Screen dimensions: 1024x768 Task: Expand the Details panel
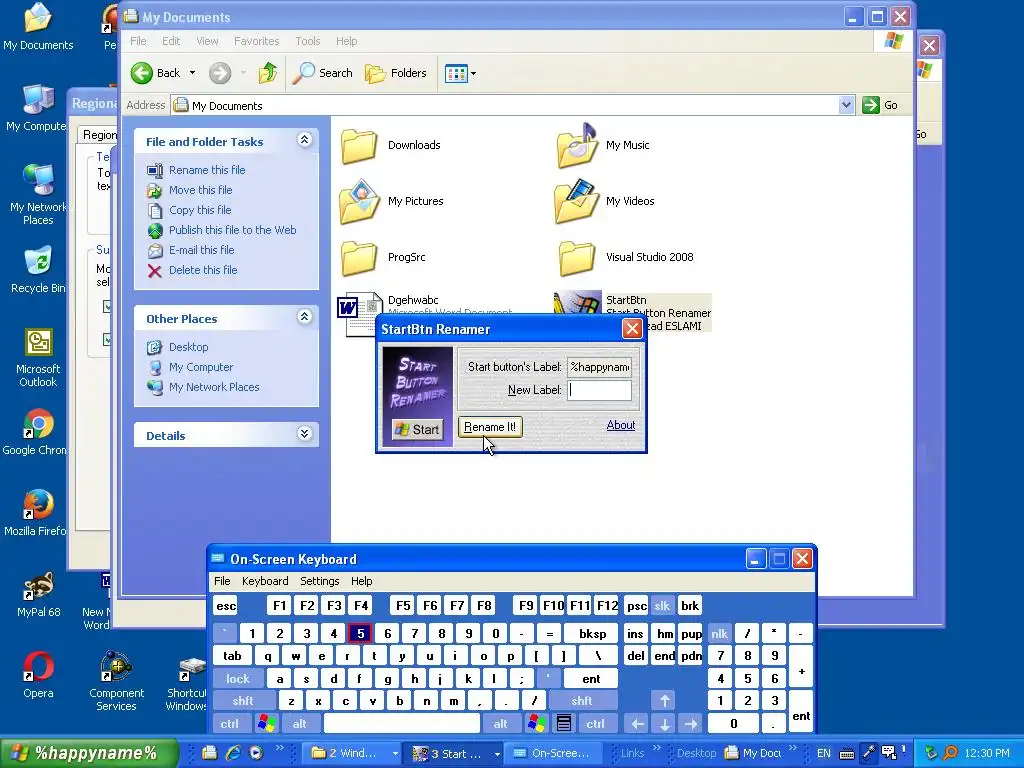pyautogui.click(x=304, y=434)
